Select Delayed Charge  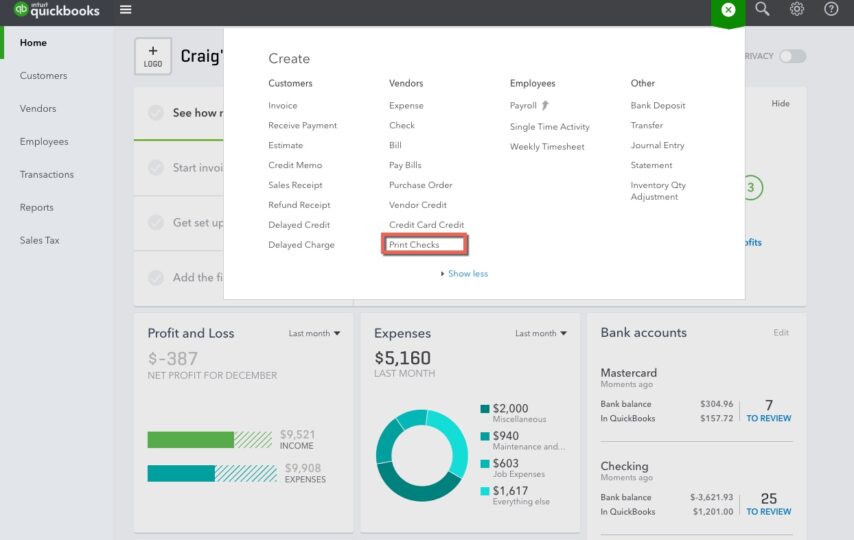301,245
